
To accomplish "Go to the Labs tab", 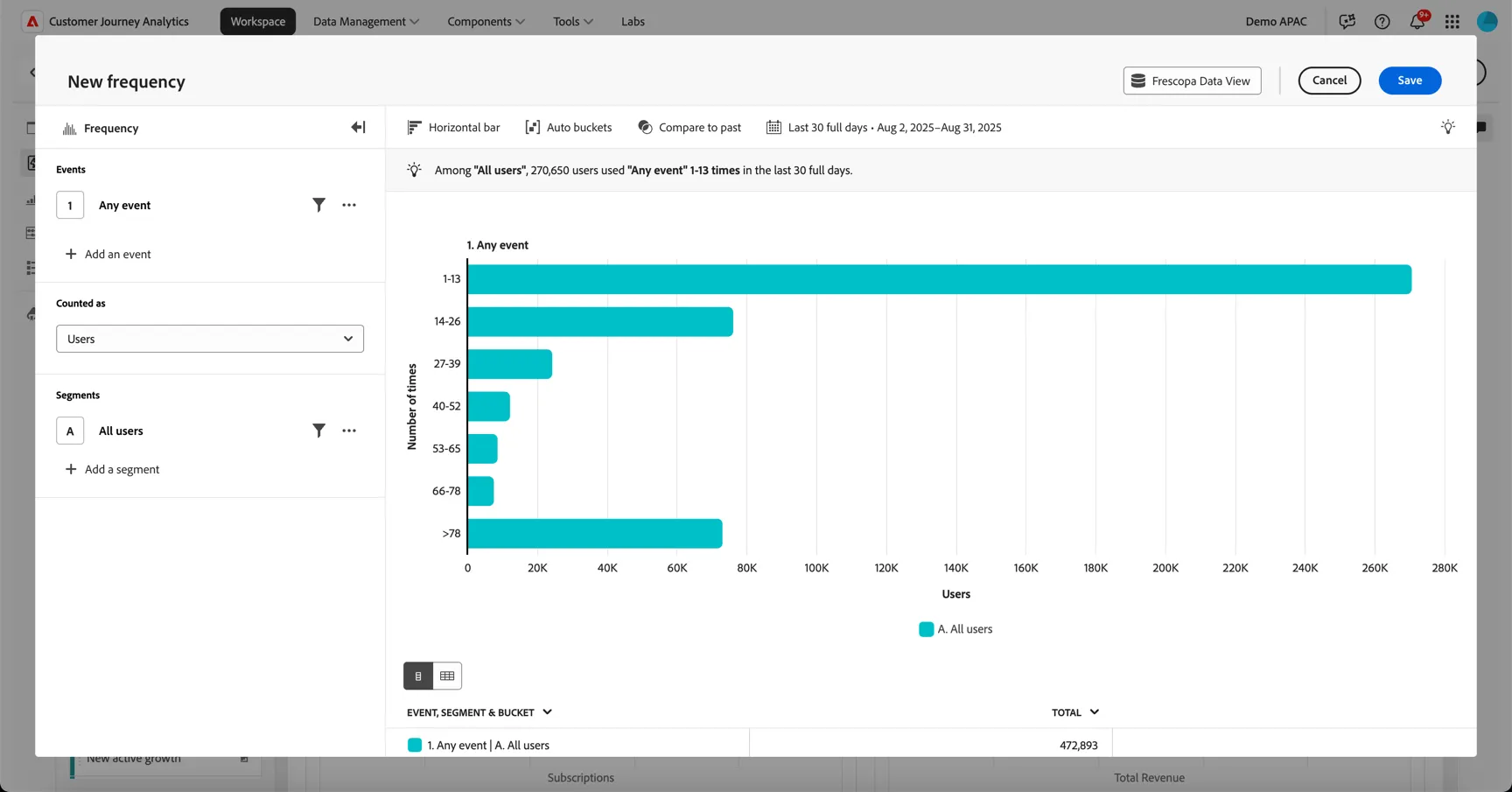I will (x=633, y=21).
